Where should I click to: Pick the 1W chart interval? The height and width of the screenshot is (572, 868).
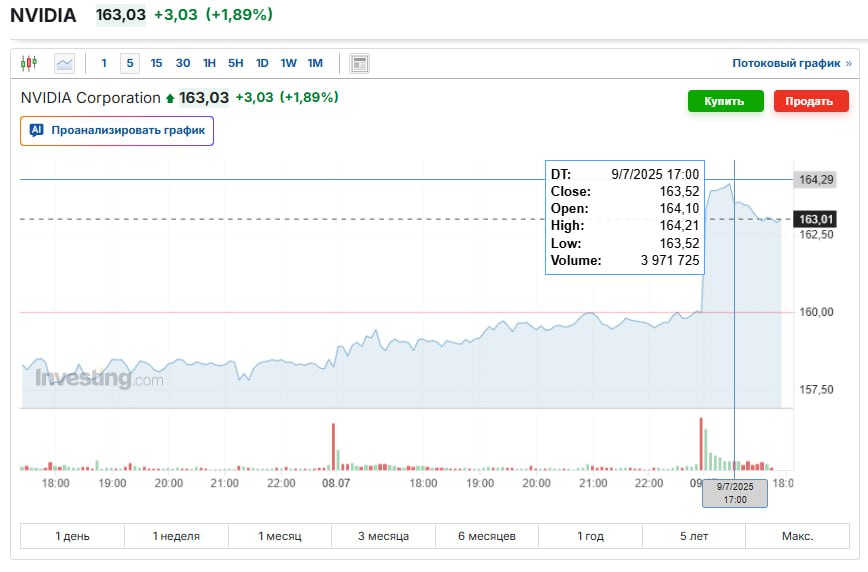(288, 63)
